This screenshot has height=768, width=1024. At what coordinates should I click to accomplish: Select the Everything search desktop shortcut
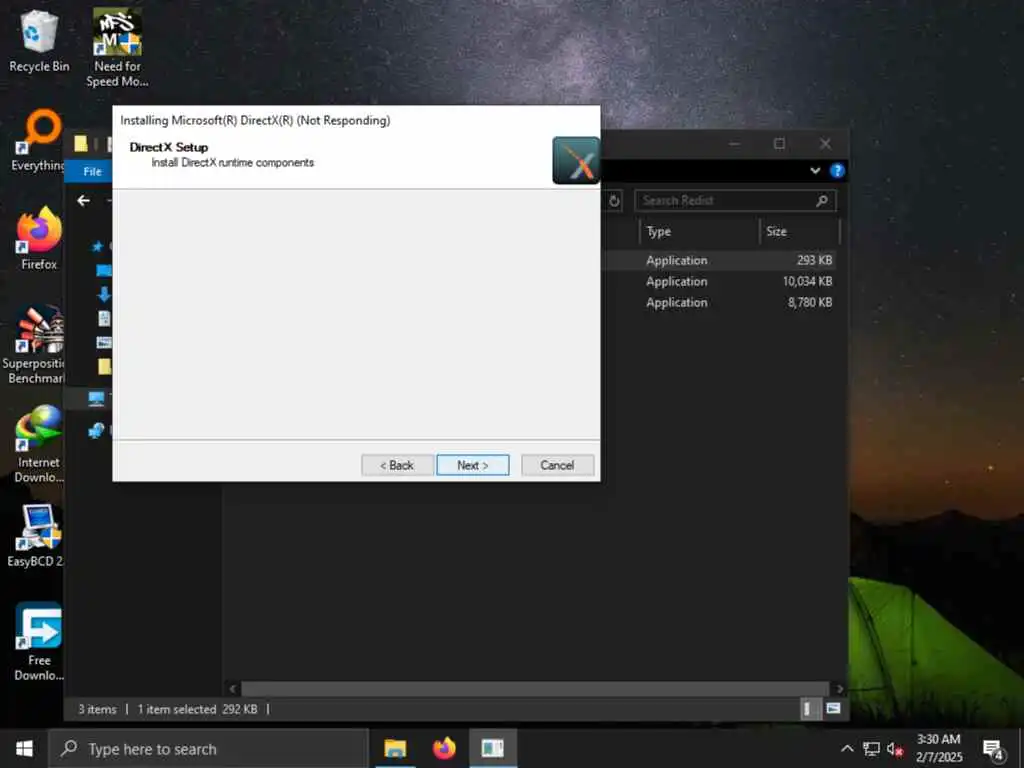[38, 141]
